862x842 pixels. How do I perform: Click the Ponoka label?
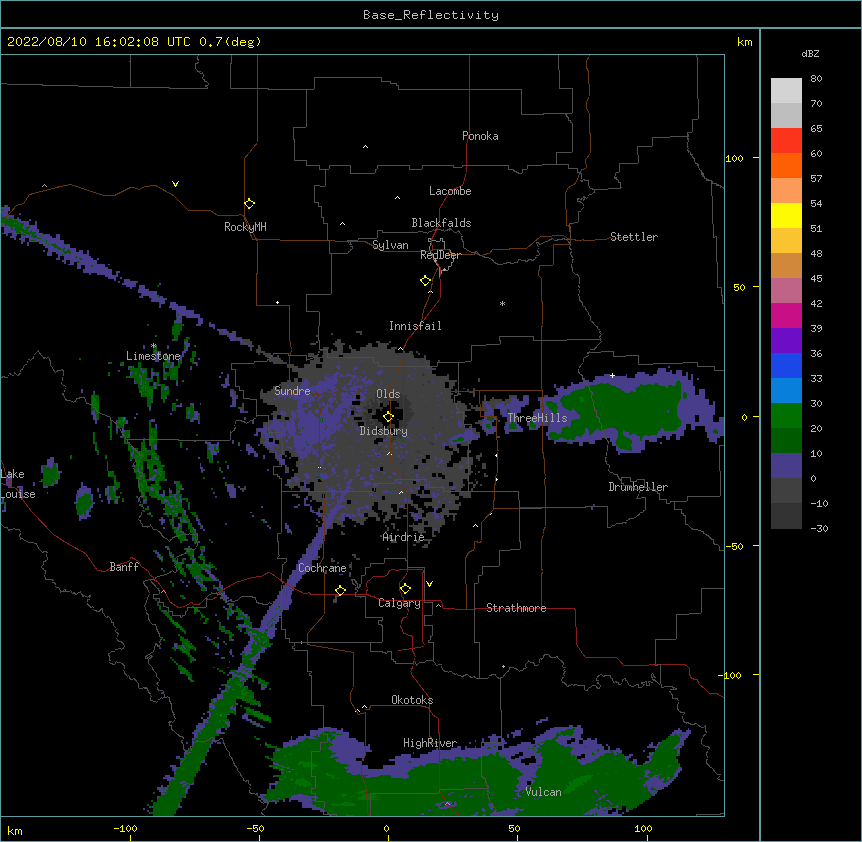click(x=480, y=136)
